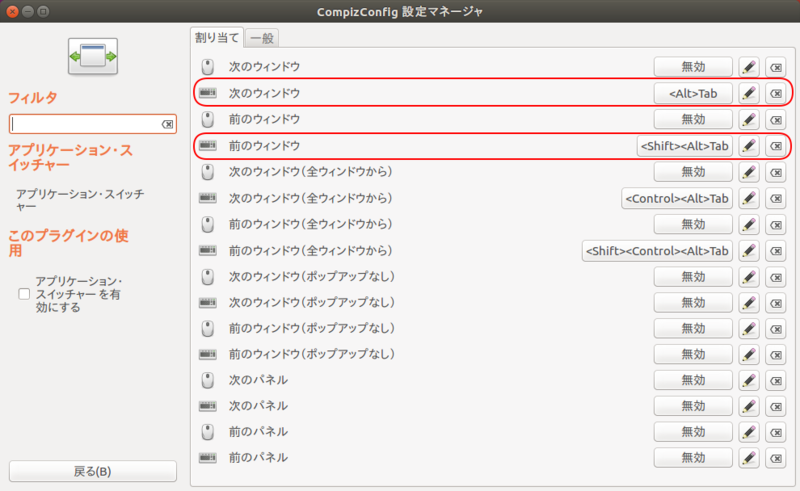Reset keyboard binding of 次のパネル row
800x491 pixels.
(776, 406)
